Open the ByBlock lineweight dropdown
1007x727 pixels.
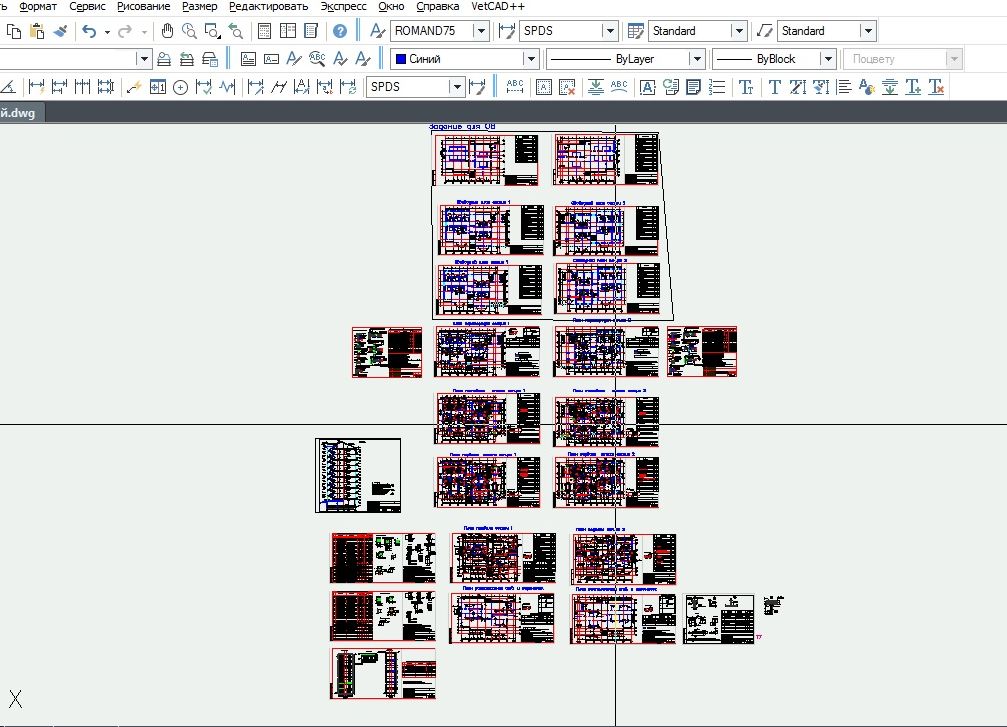click(828, 59)
